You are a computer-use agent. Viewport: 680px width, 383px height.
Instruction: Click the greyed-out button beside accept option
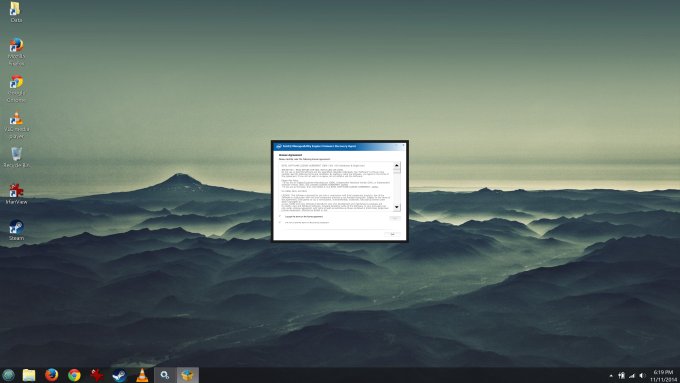click(395, 218)
